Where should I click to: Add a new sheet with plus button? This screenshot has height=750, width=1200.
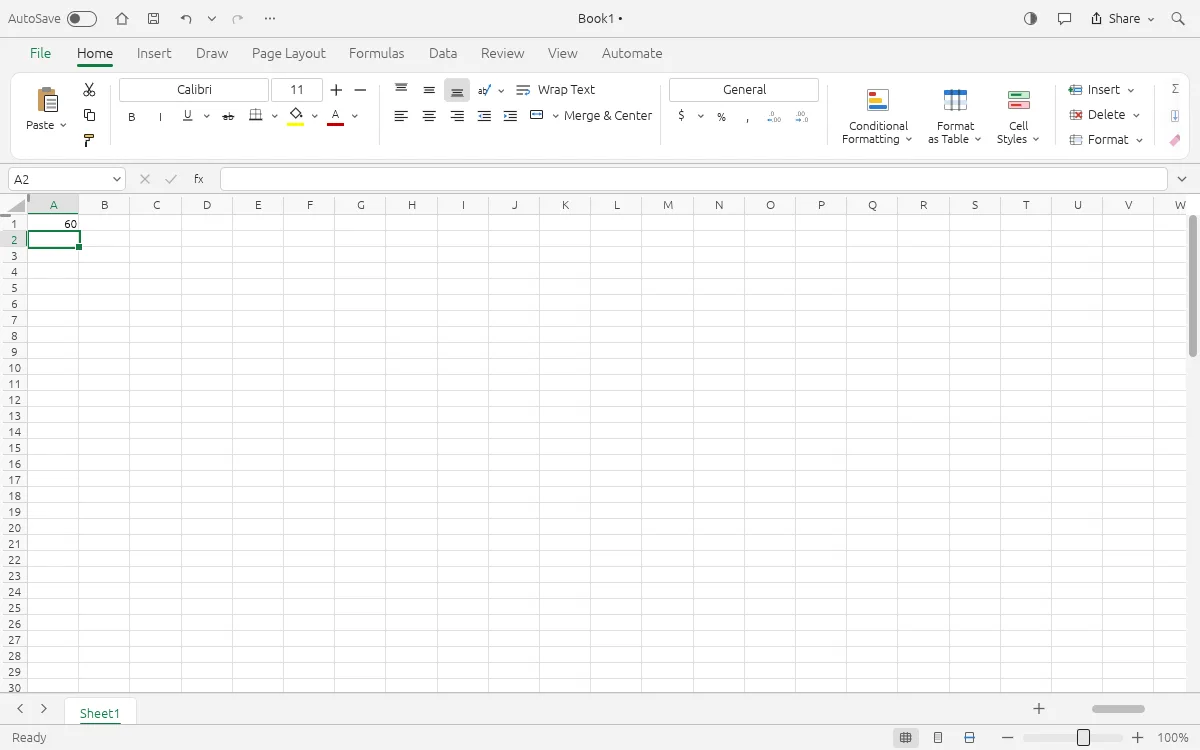(x=1039, y=709)
